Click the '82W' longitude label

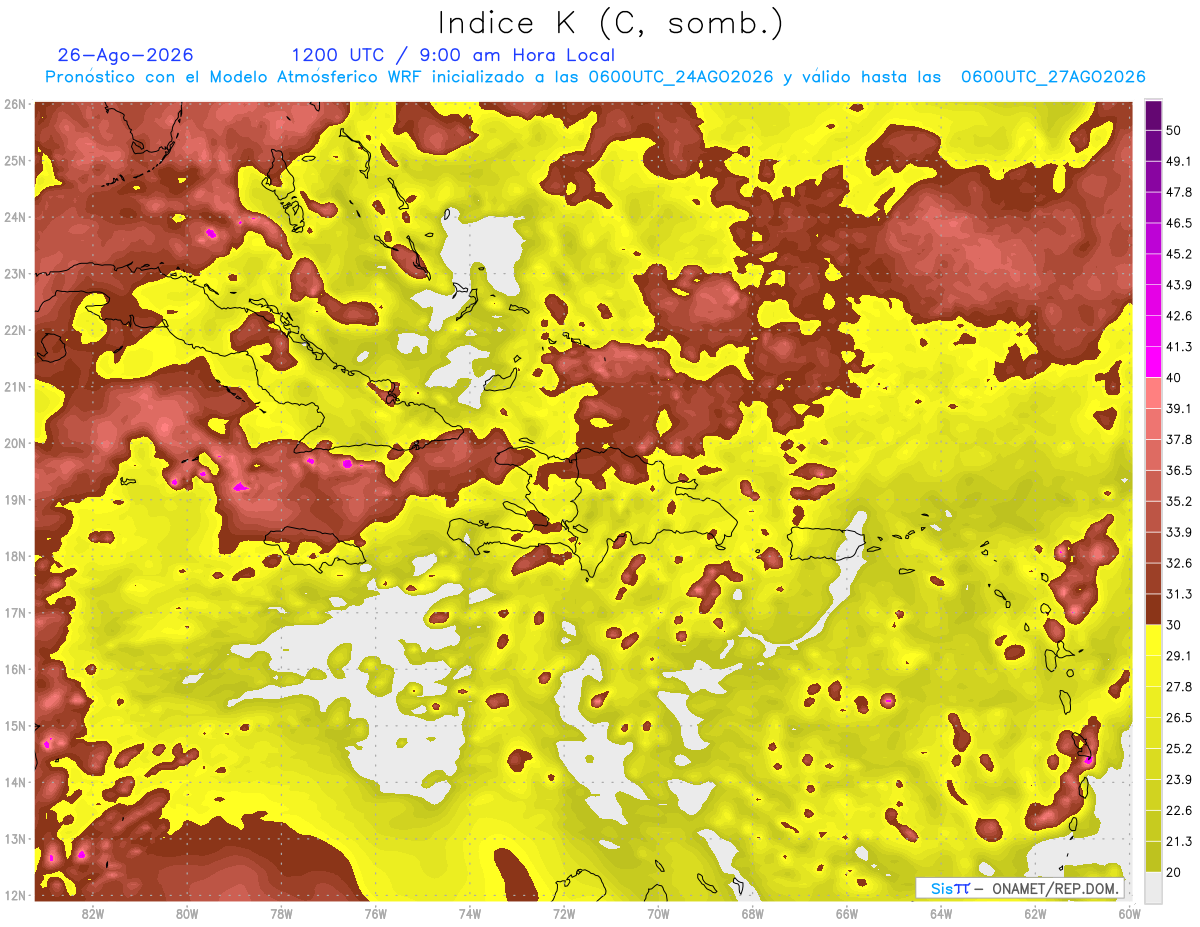pyautogui.click(x=92, y=913)
